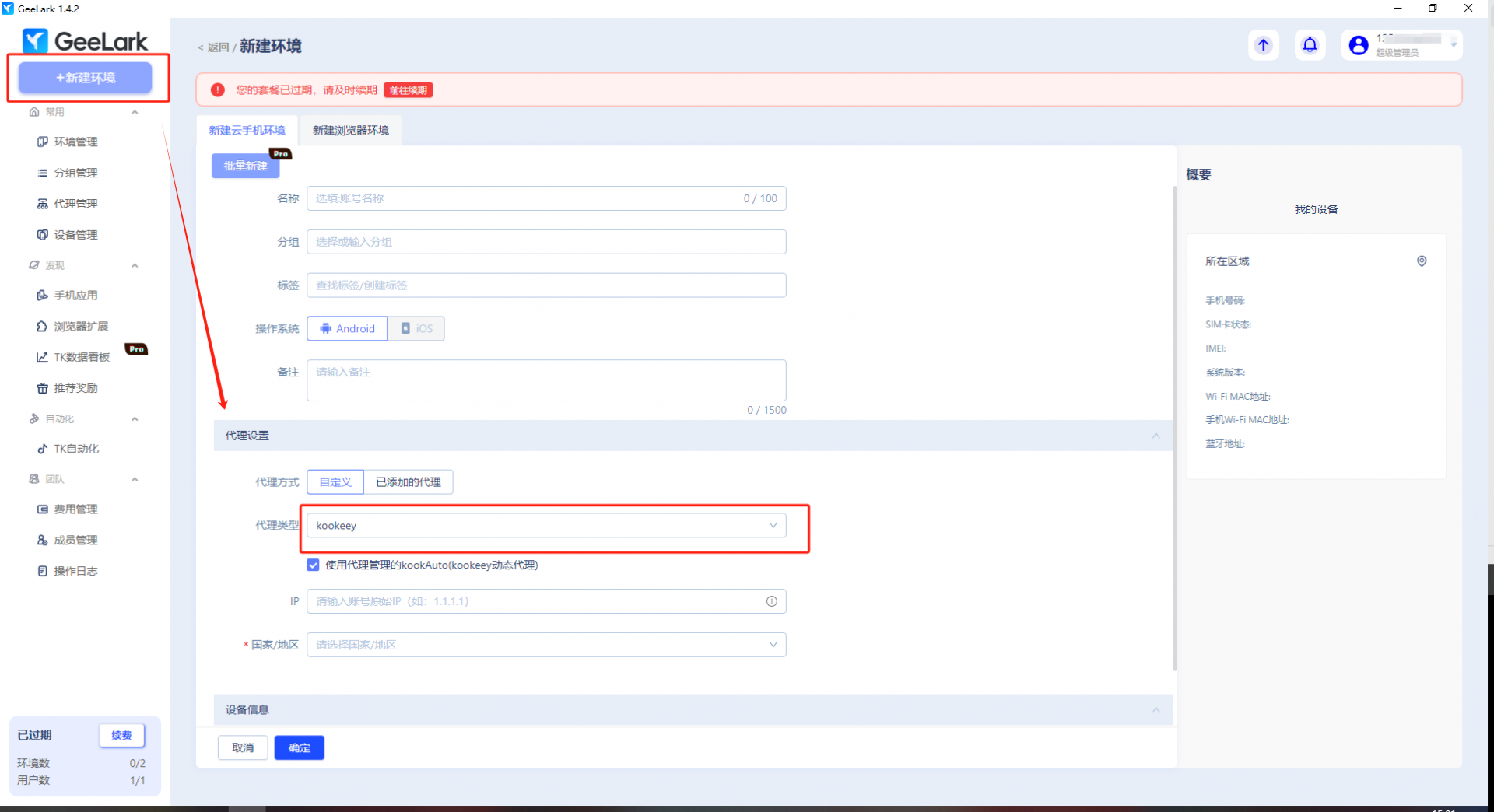The image size is (1494, 812).
Task: Open 浏览器扩展 in the sidebar
Action: click(x=80, y=327)
